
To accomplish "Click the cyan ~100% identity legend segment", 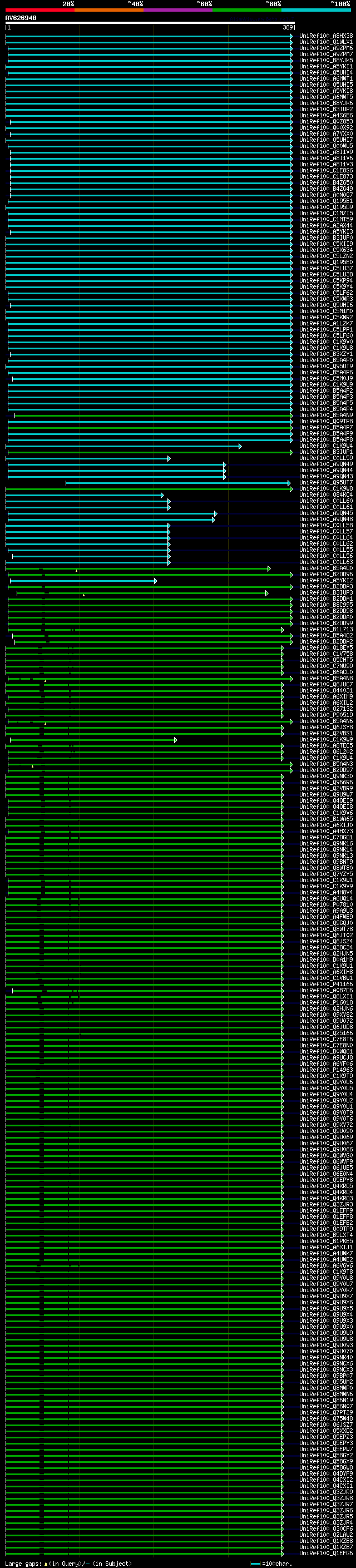I will (x=316, y=10).
